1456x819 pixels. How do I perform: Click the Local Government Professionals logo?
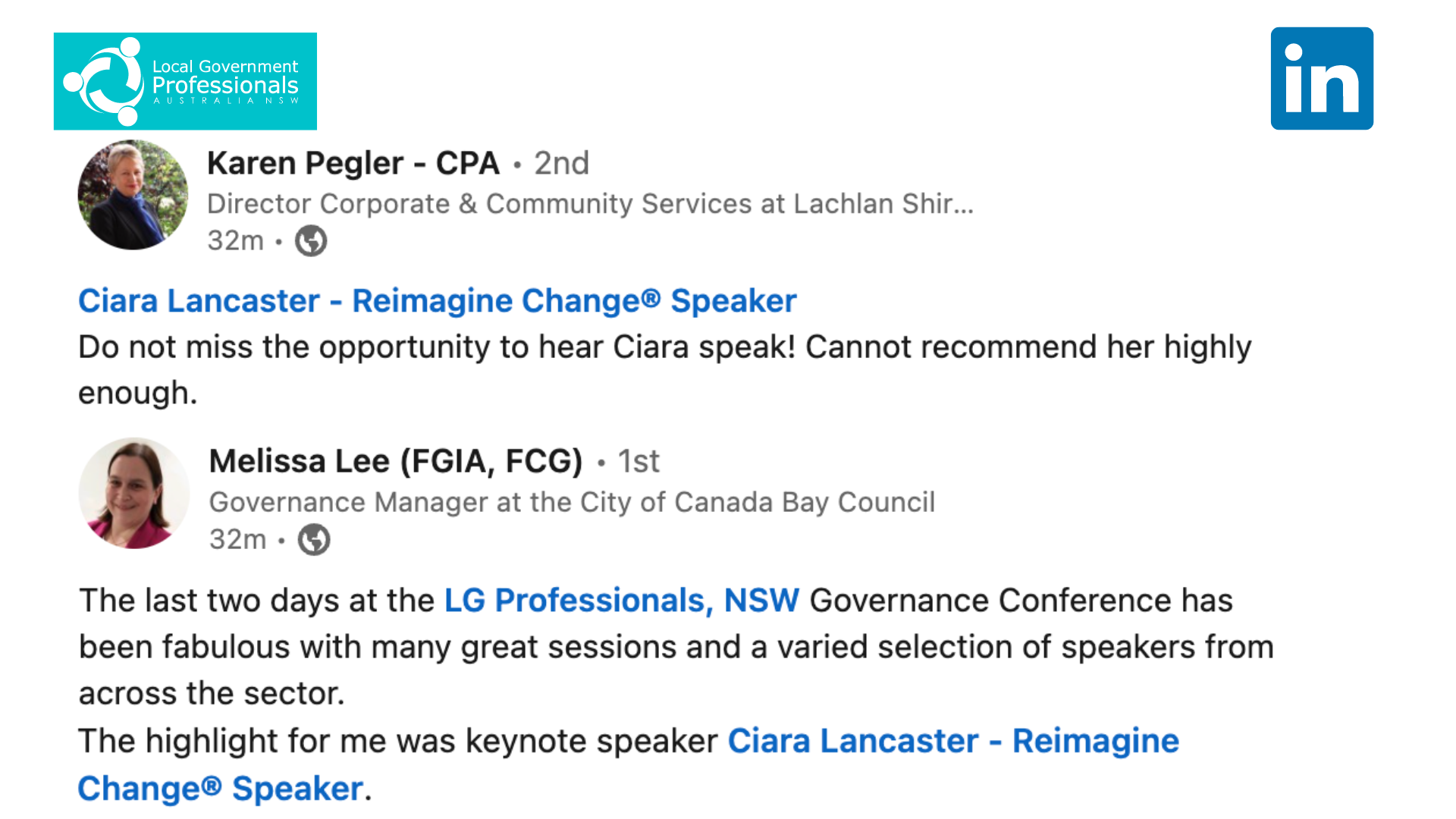click(x=185, y=81)
